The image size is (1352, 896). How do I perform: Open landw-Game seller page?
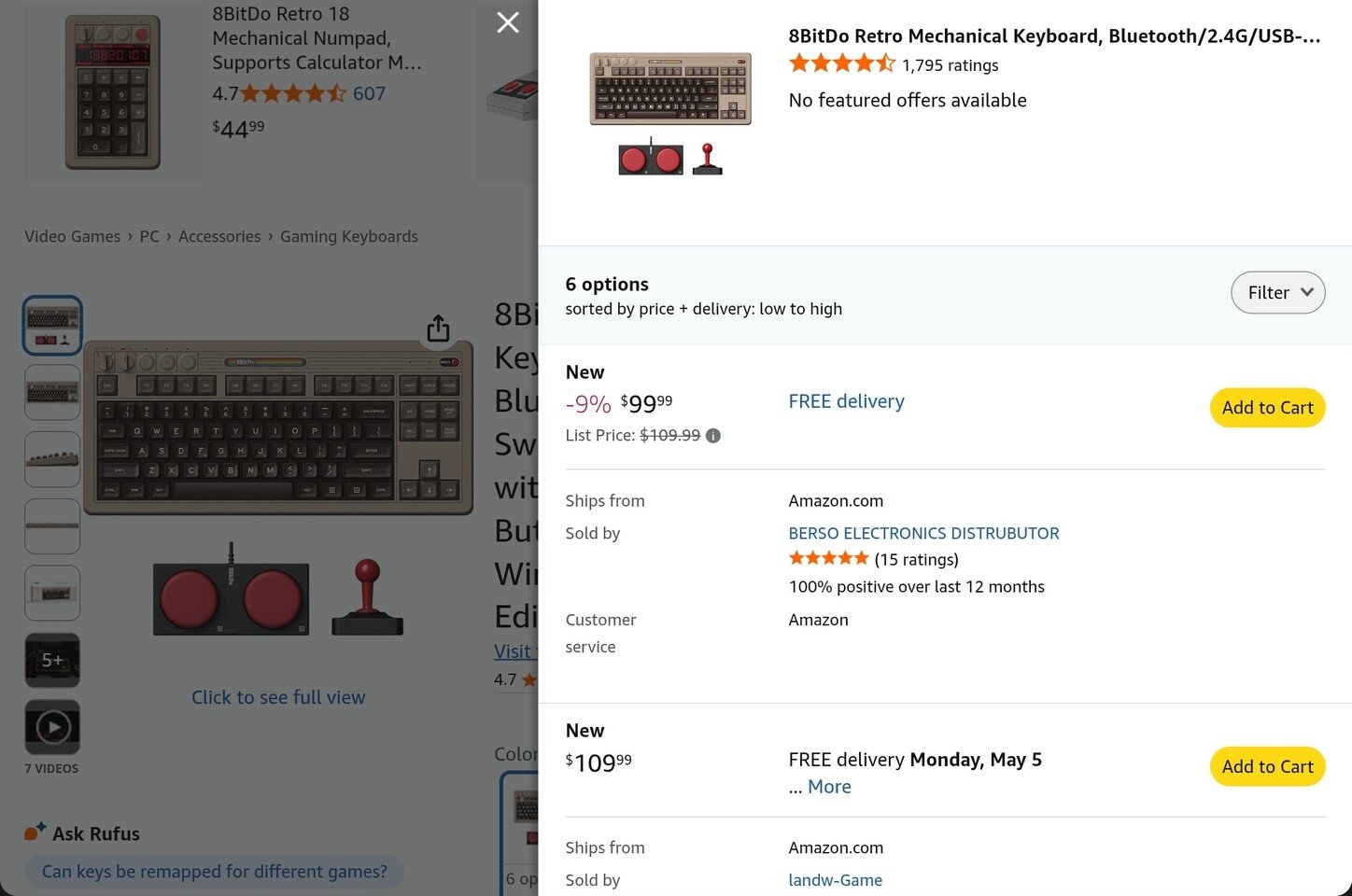coord(835,880)
